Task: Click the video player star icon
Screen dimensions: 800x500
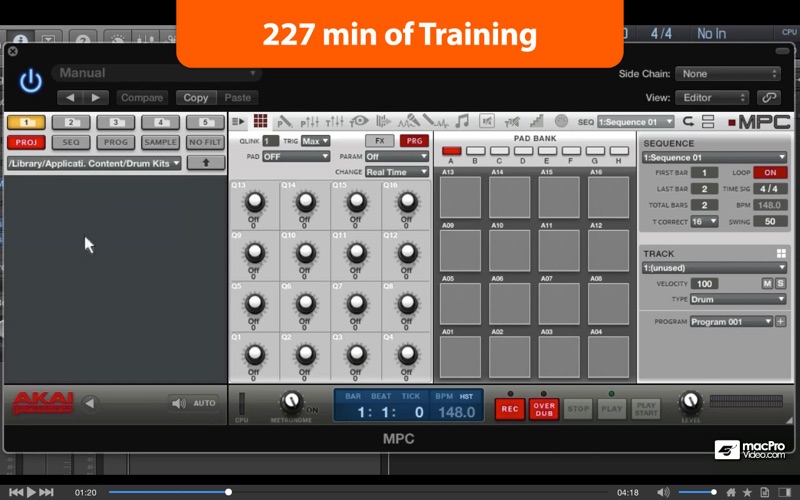Action: [747, 492]
